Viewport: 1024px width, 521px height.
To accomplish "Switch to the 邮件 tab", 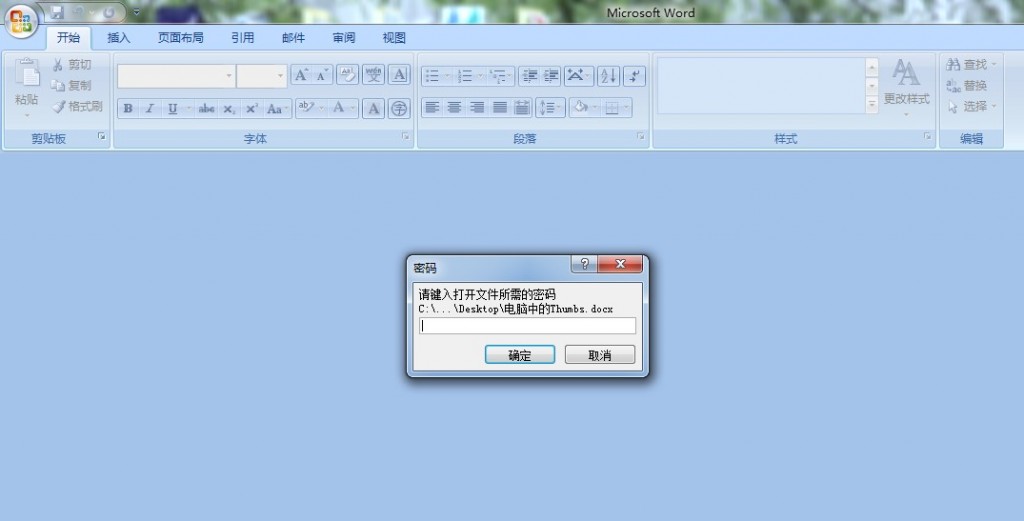I will pyautogui.click(x=293, y=38).
